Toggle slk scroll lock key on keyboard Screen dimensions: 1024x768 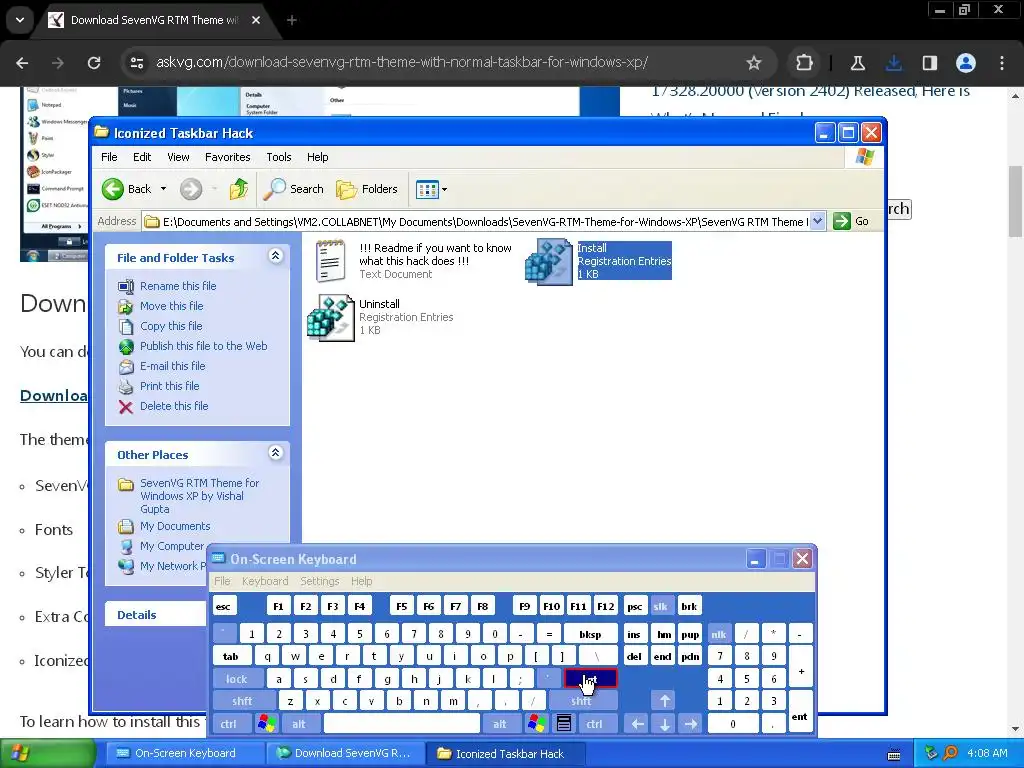(x=660, y=607)
